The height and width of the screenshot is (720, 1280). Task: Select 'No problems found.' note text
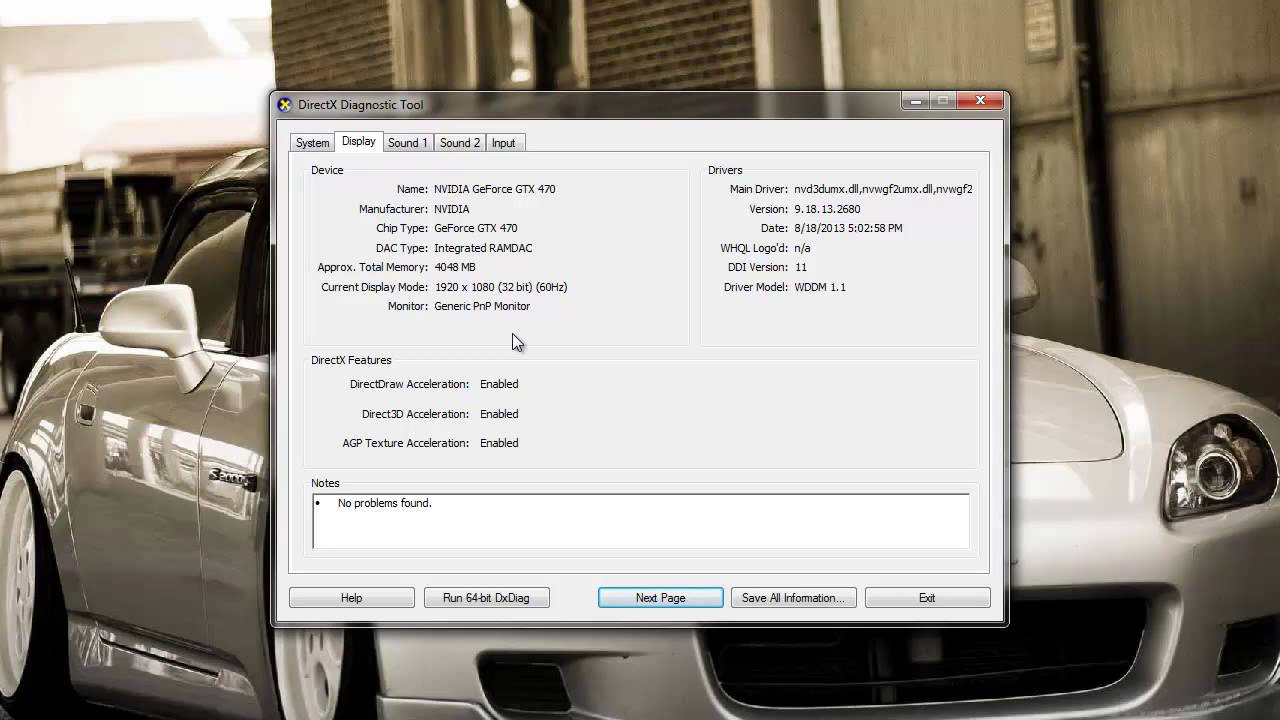pyautogui.click(x=384, y=503)
